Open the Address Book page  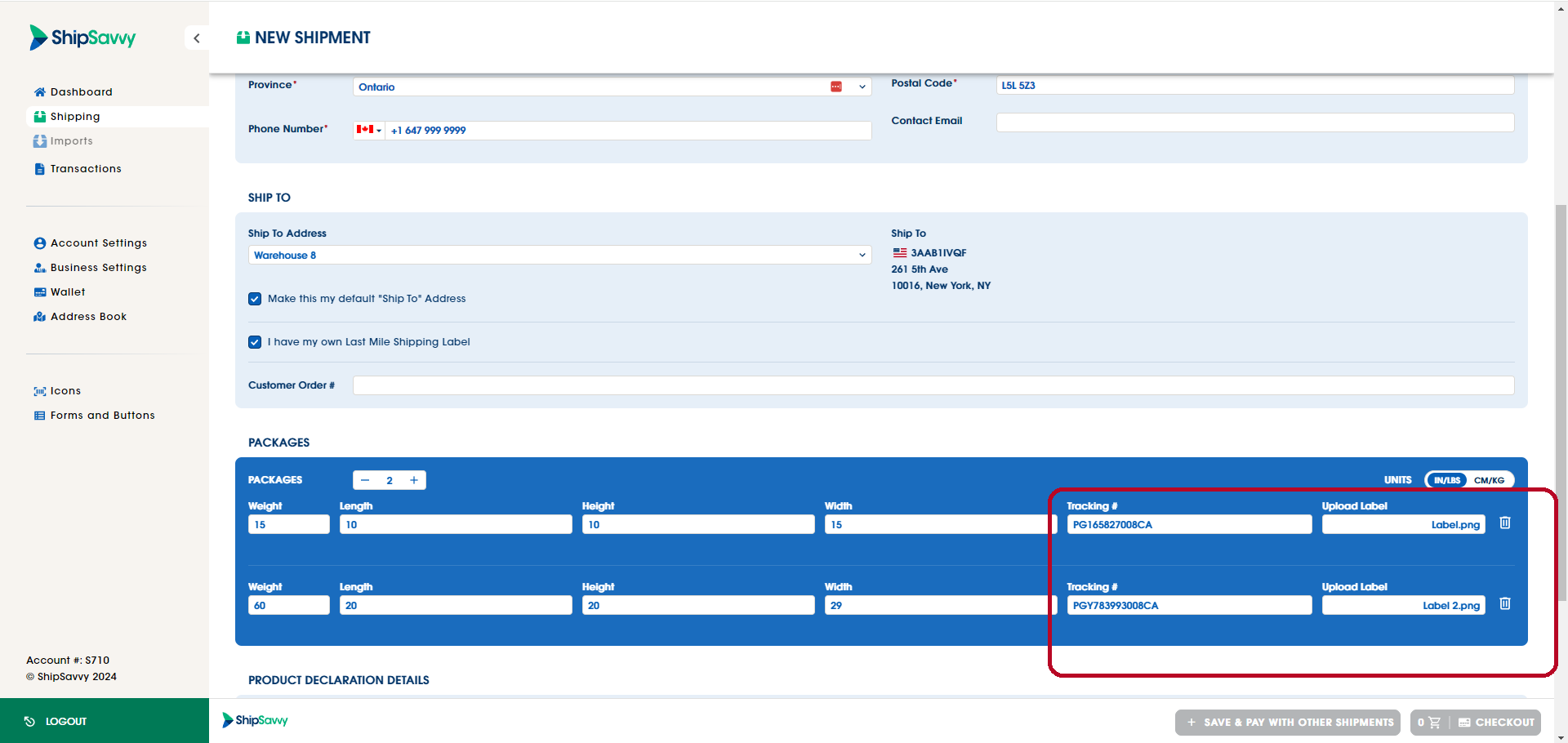point(88,317)
